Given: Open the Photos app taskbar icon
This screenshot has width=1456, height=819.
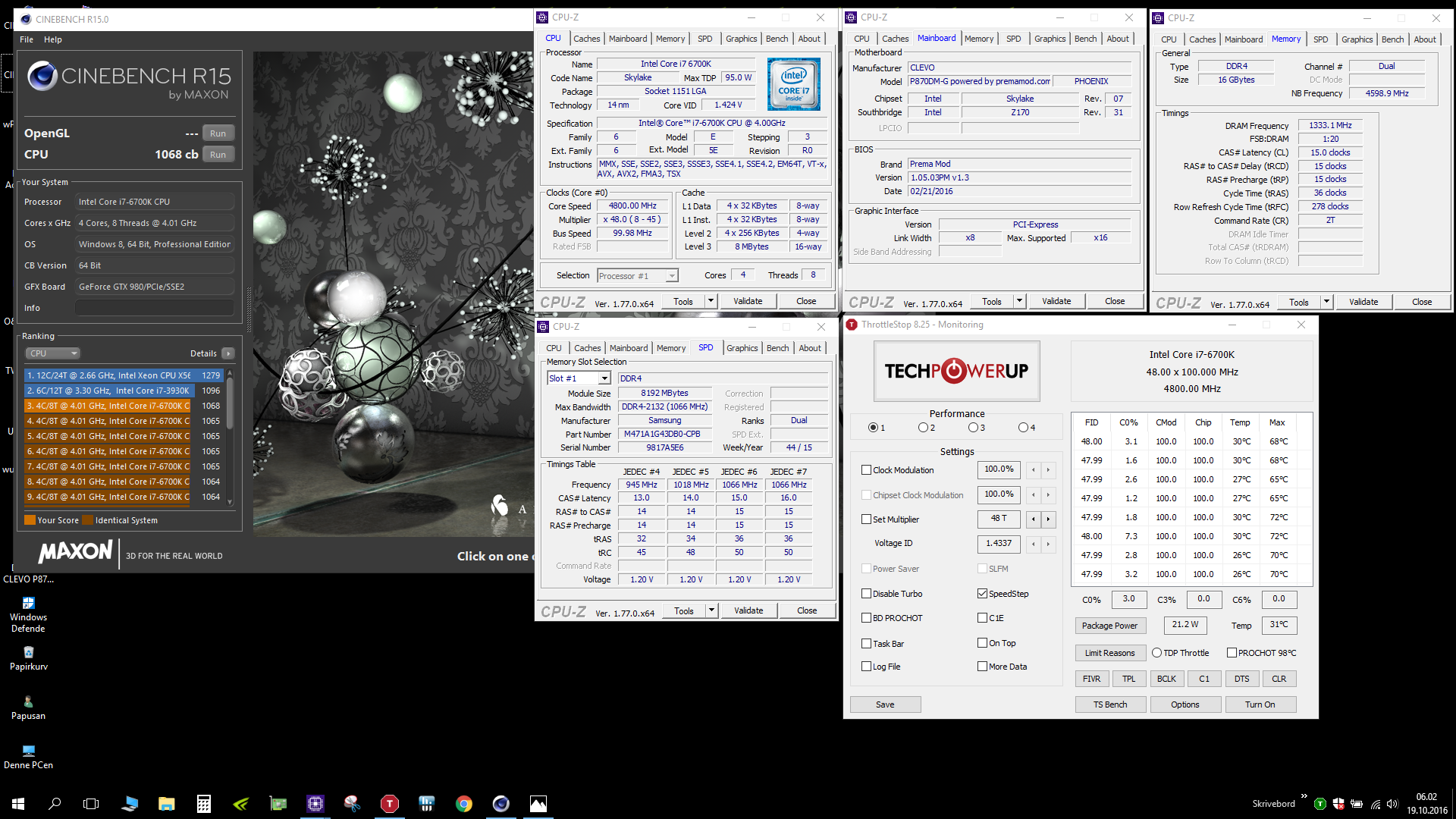Looking at the screenshot, I should [x=538, y=804].
